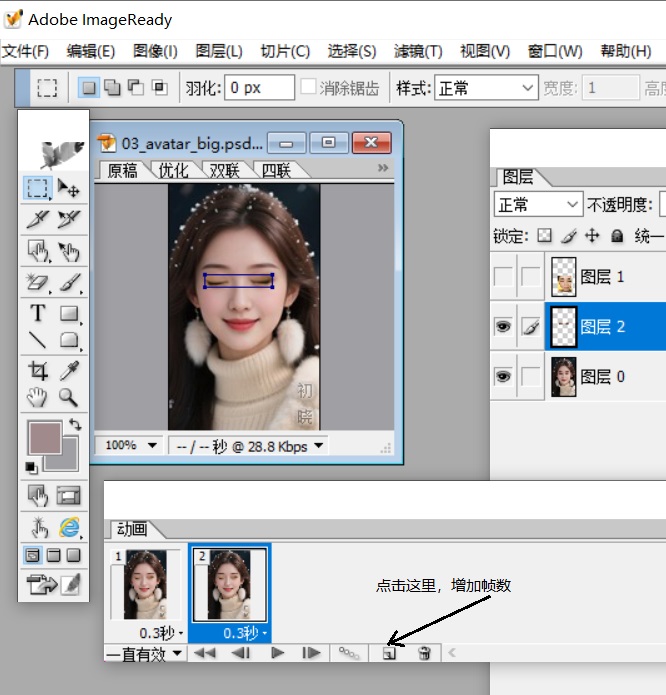
Task: Choose the Hand tool
Action: [38, 398]
